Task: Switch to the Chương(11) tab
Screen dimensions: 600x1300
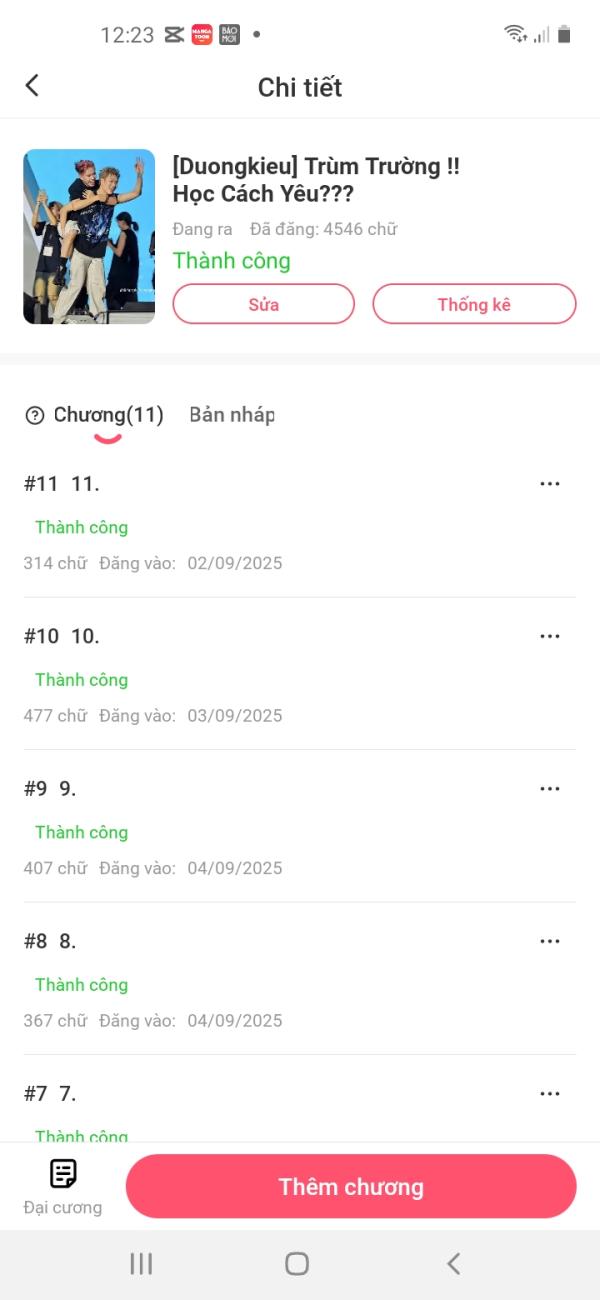Action: tap(108, 415)
